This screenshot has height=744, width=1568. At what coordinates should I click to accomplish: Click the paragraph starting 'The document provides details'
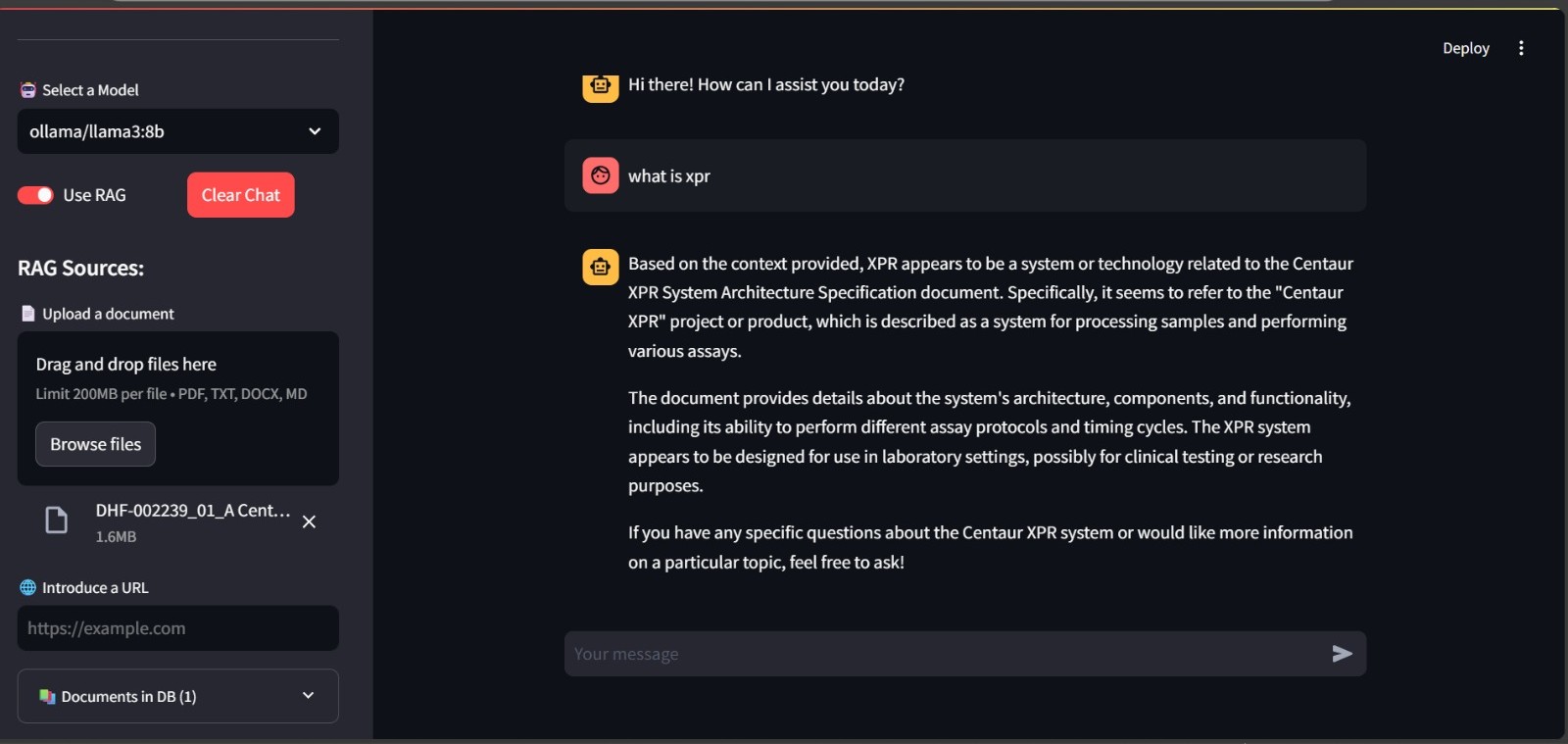click(x=990, y=441)
